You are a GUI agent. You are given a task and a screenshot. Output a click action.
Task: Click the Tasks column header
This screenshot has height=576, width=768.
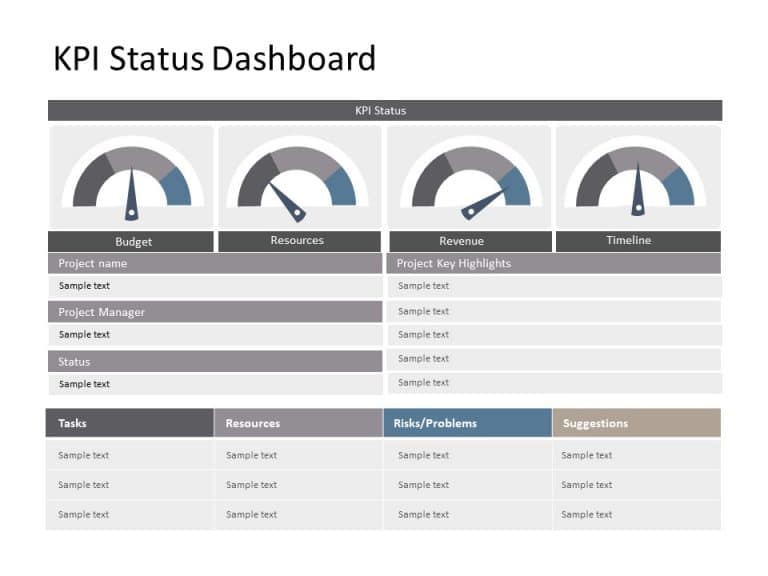(130, 423)
